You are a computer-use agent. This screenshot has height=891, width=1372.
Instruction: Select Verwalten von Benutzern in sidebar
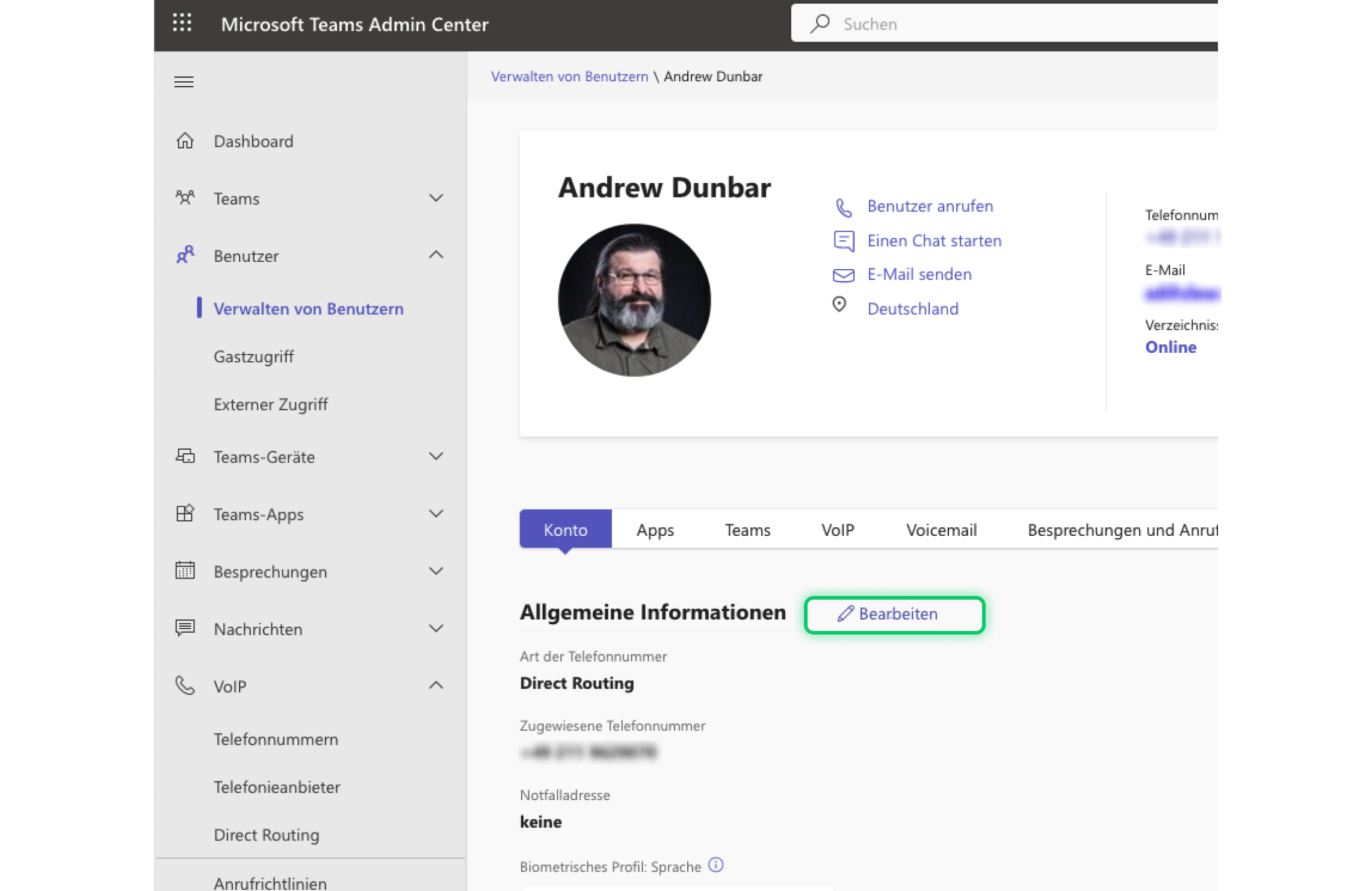[308, 308]
